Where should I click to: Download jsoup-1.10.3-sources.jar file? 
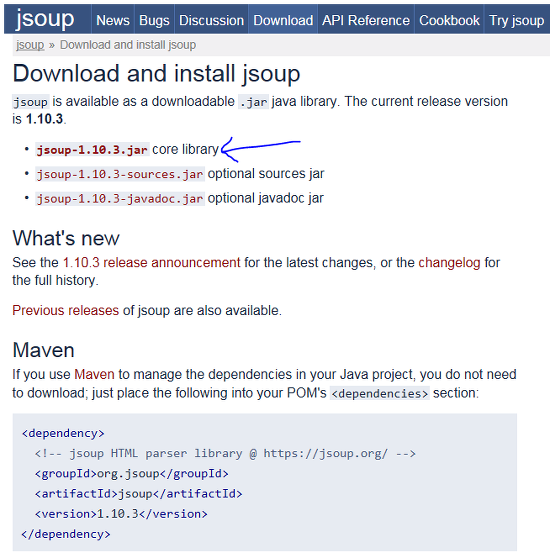120,174
